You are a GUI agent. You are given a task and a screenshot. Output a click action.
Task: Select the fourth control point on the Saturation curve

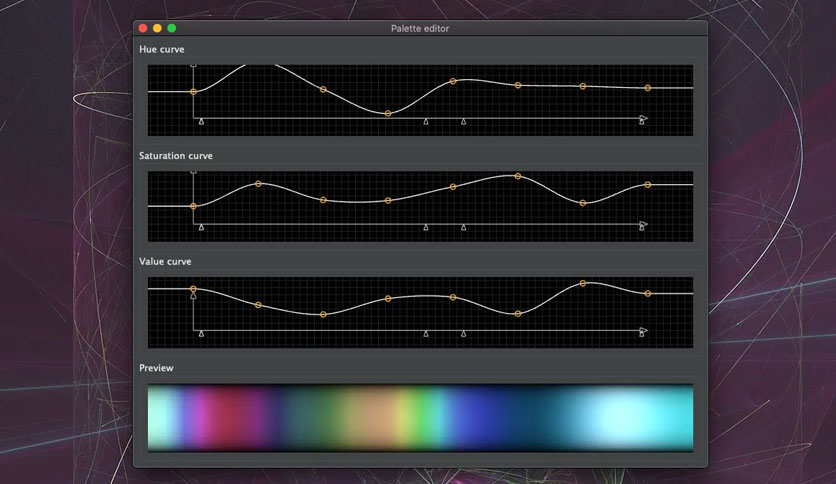[388, 201]
